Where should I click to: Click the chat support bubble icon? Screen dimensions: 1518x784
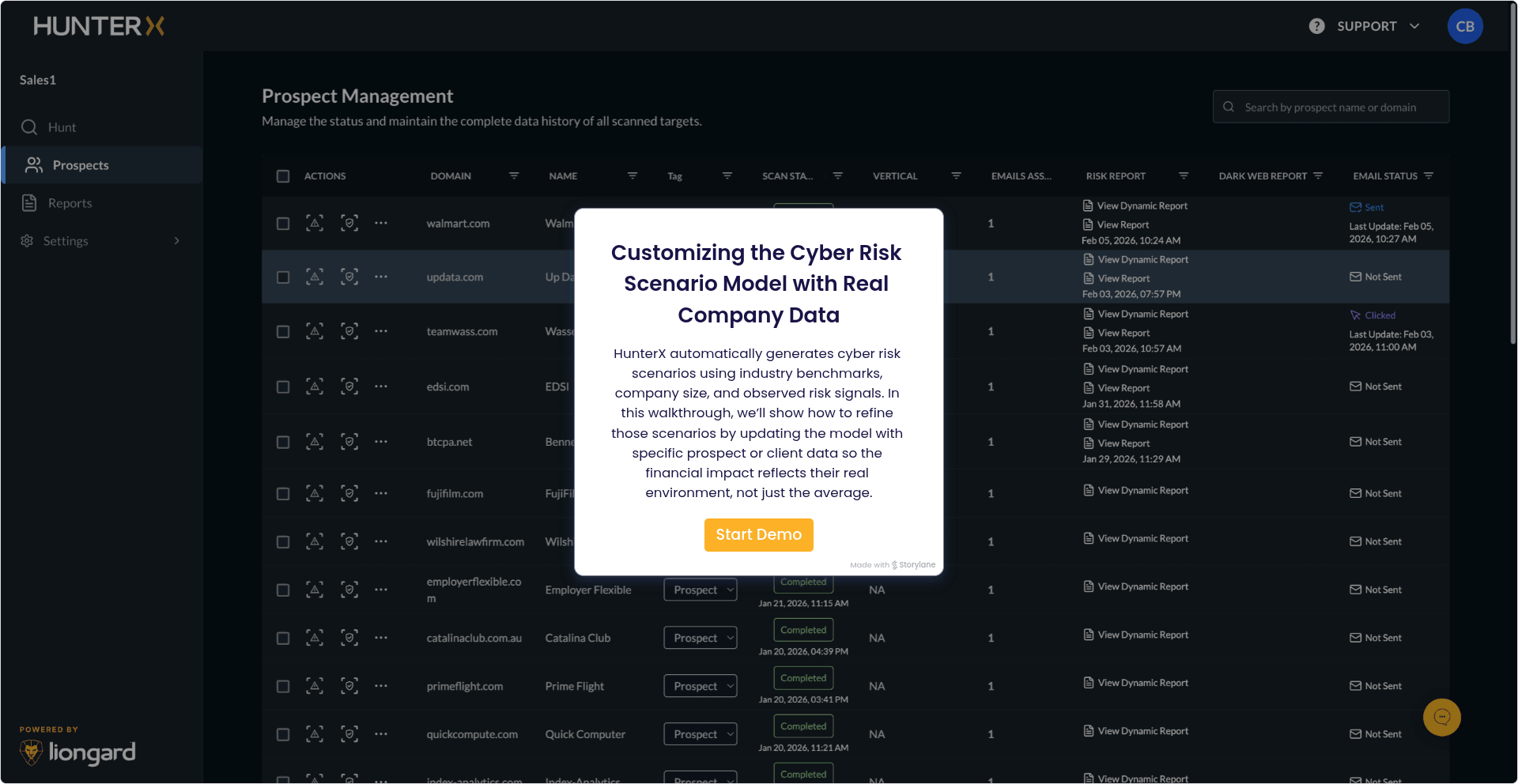click(x=1441, y=718)
